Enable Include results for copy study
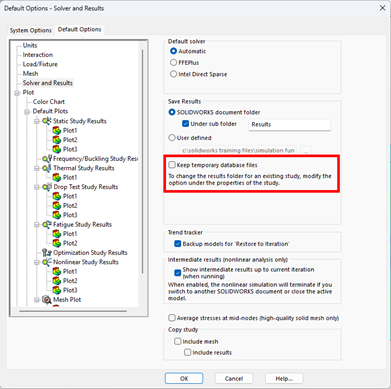This screenshot has width=391, height=389. (188, 352)
